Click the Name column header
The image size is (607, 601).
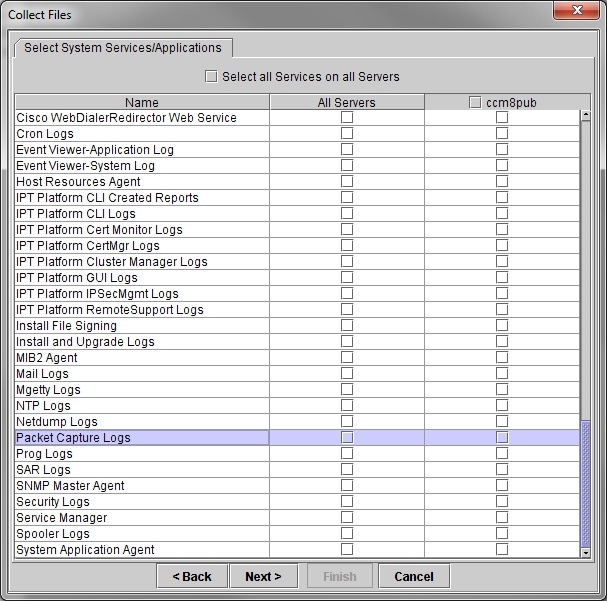pyautogui.click(x=142, y=102)
